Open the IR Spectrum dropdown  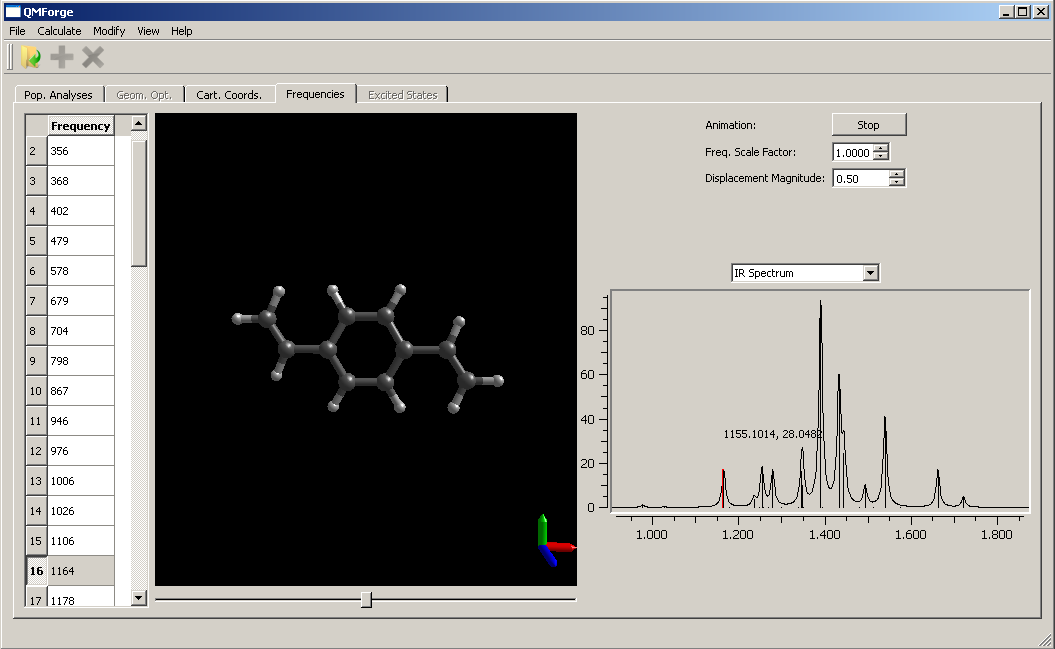[870, 273]
